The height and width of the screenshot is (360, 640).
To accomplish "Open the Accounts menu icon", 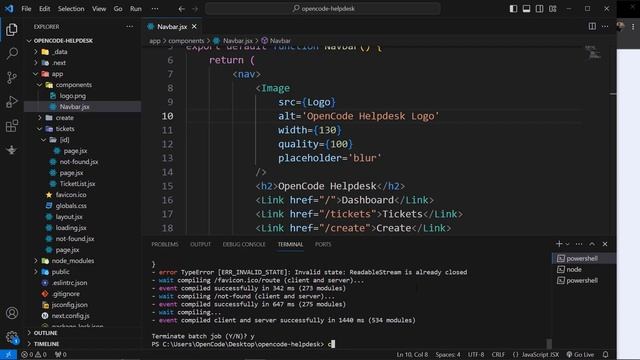I will (12, 313).
